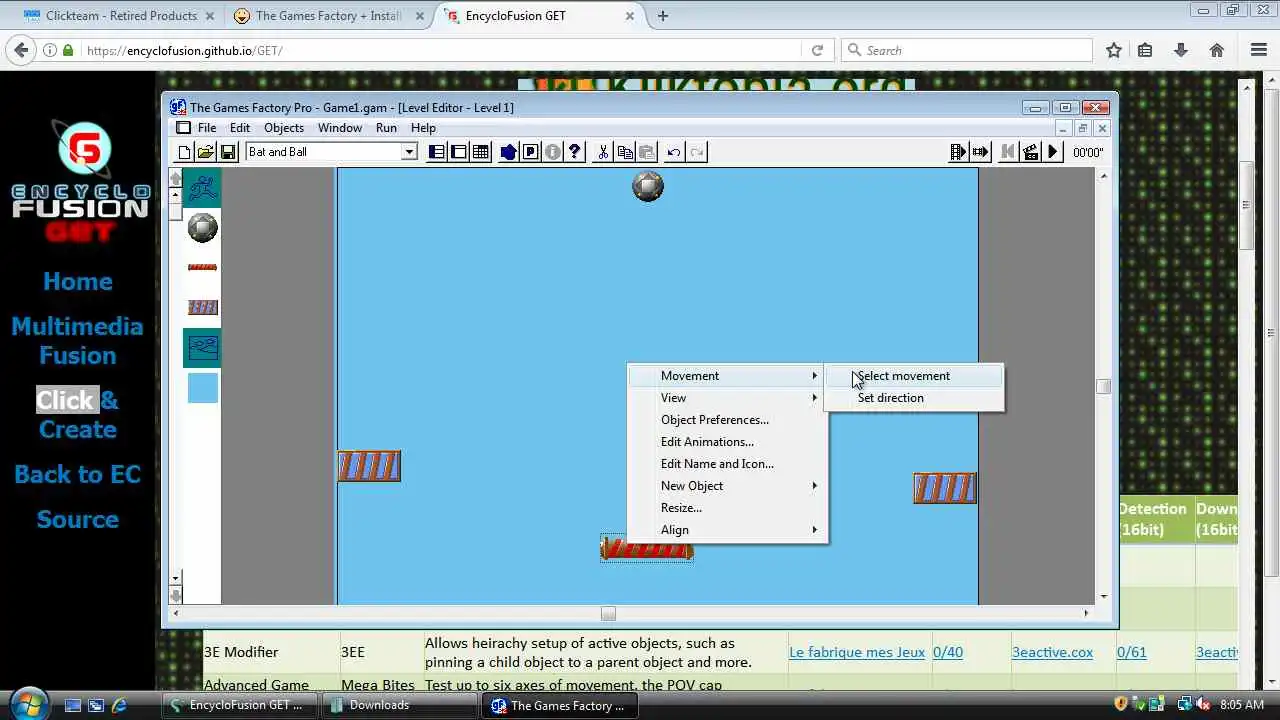
Task: Pick the striped brick object in palette
Action: click(202, 307)
